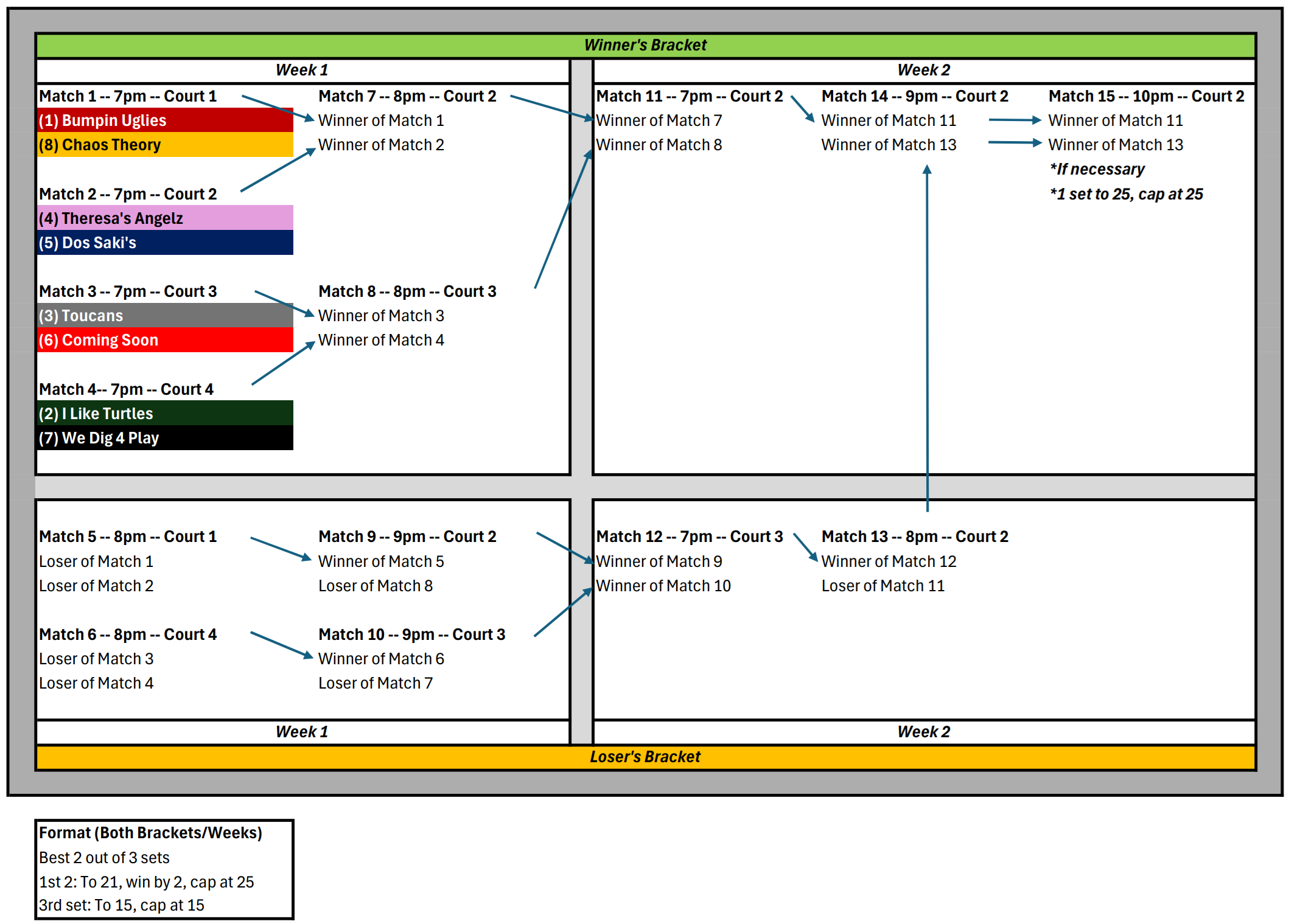Select the yellow Chaos Theory team cell
Image resolution: width=1289 pixels, height=924 pixels.
(x=164, y=145)
